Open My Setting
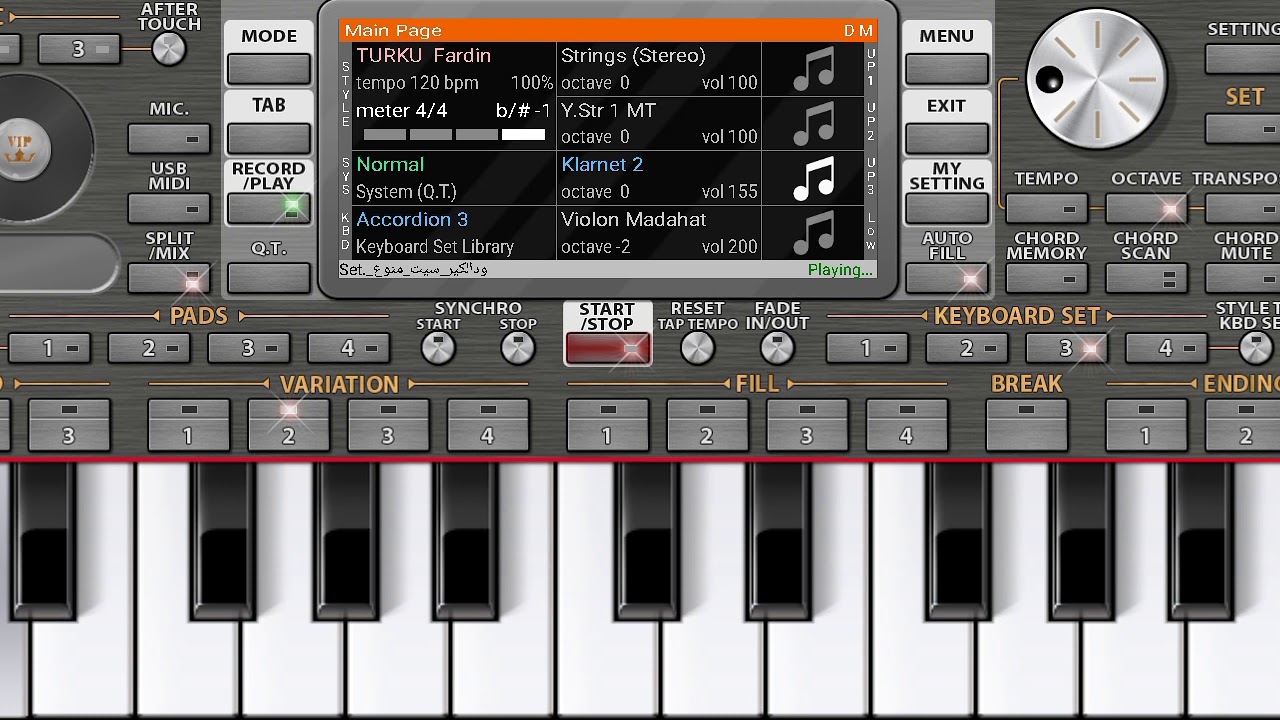This screenshot has width=1280, height=720. pos(947,208)
